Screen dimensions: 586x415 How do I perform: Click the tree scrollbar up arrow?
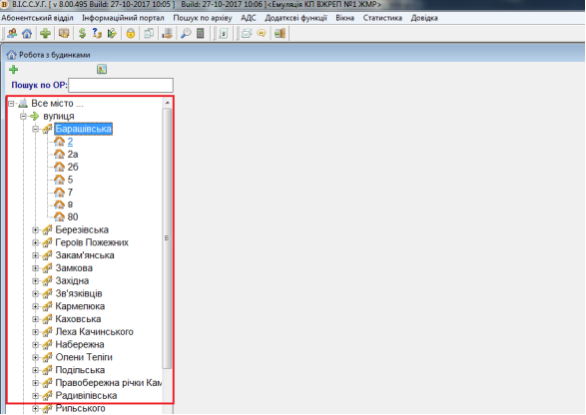(x=167, y=103)
